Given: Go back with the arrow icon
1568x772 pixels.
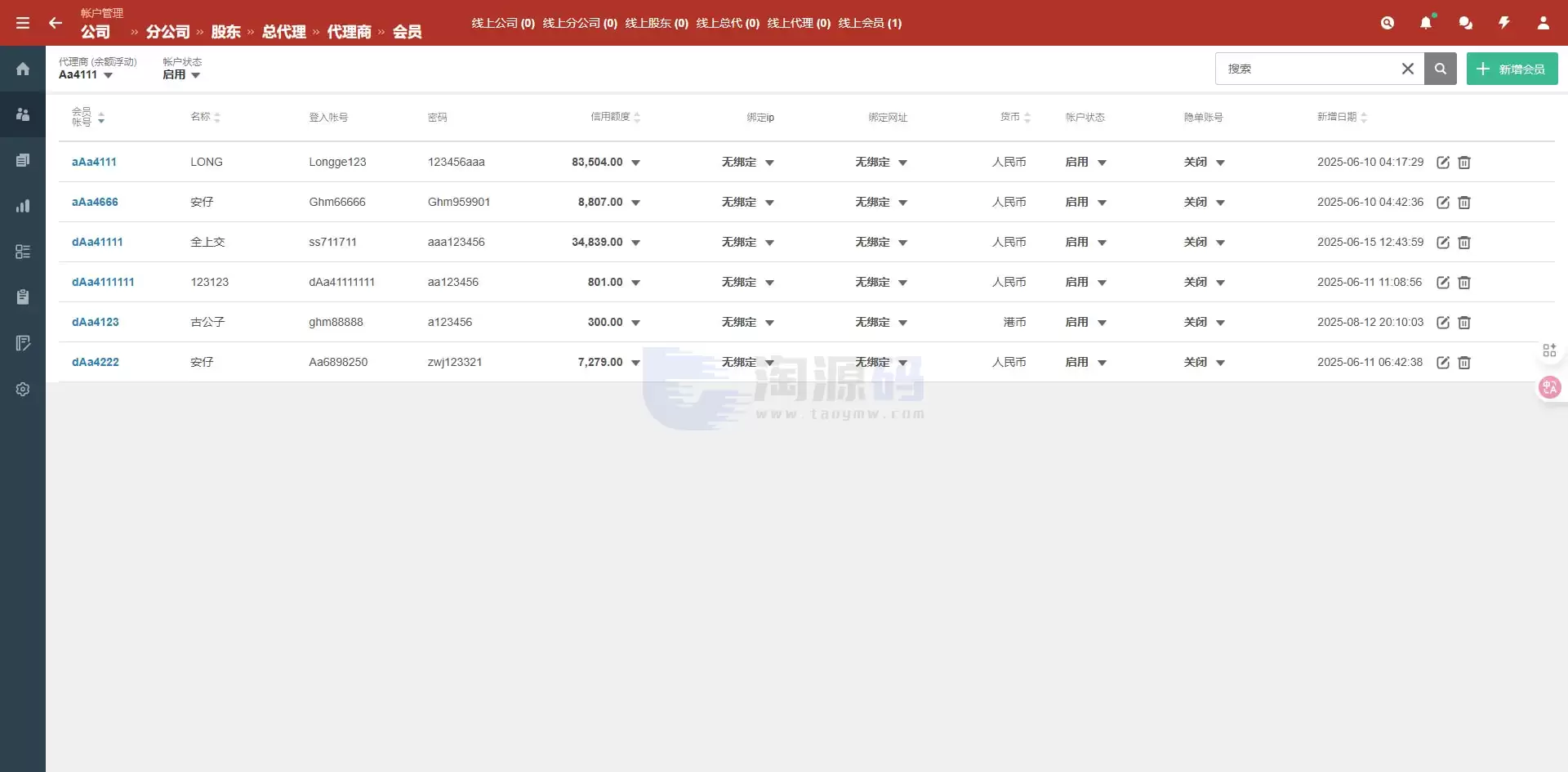Looking at the screenshot, I should pyautogui.click(x=56, y=23).
